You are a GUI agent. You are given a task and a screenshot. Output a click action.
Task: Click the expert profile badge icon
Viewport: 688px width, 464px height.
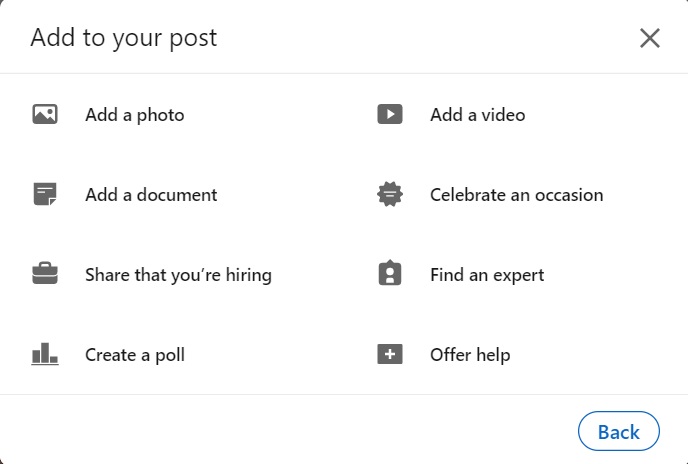(x=390, y=273)
